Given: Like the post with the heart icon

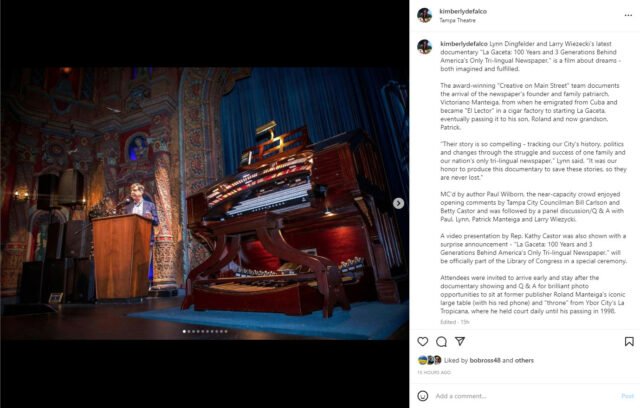Looking at the screenshot, I should [422, 341].
